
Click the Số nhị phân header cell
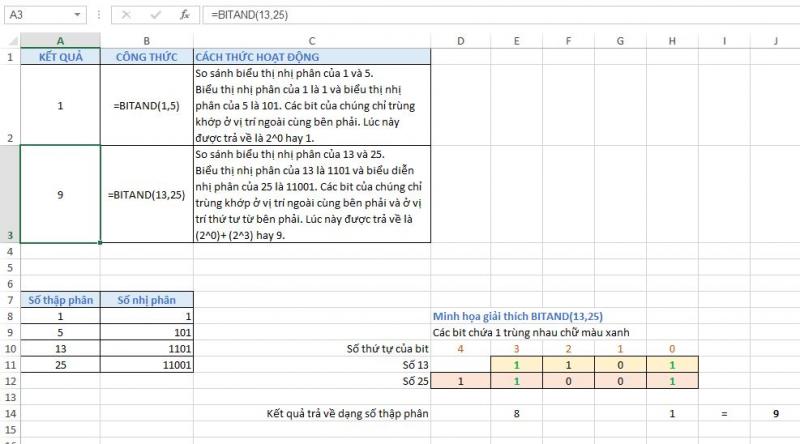point(147,300)
